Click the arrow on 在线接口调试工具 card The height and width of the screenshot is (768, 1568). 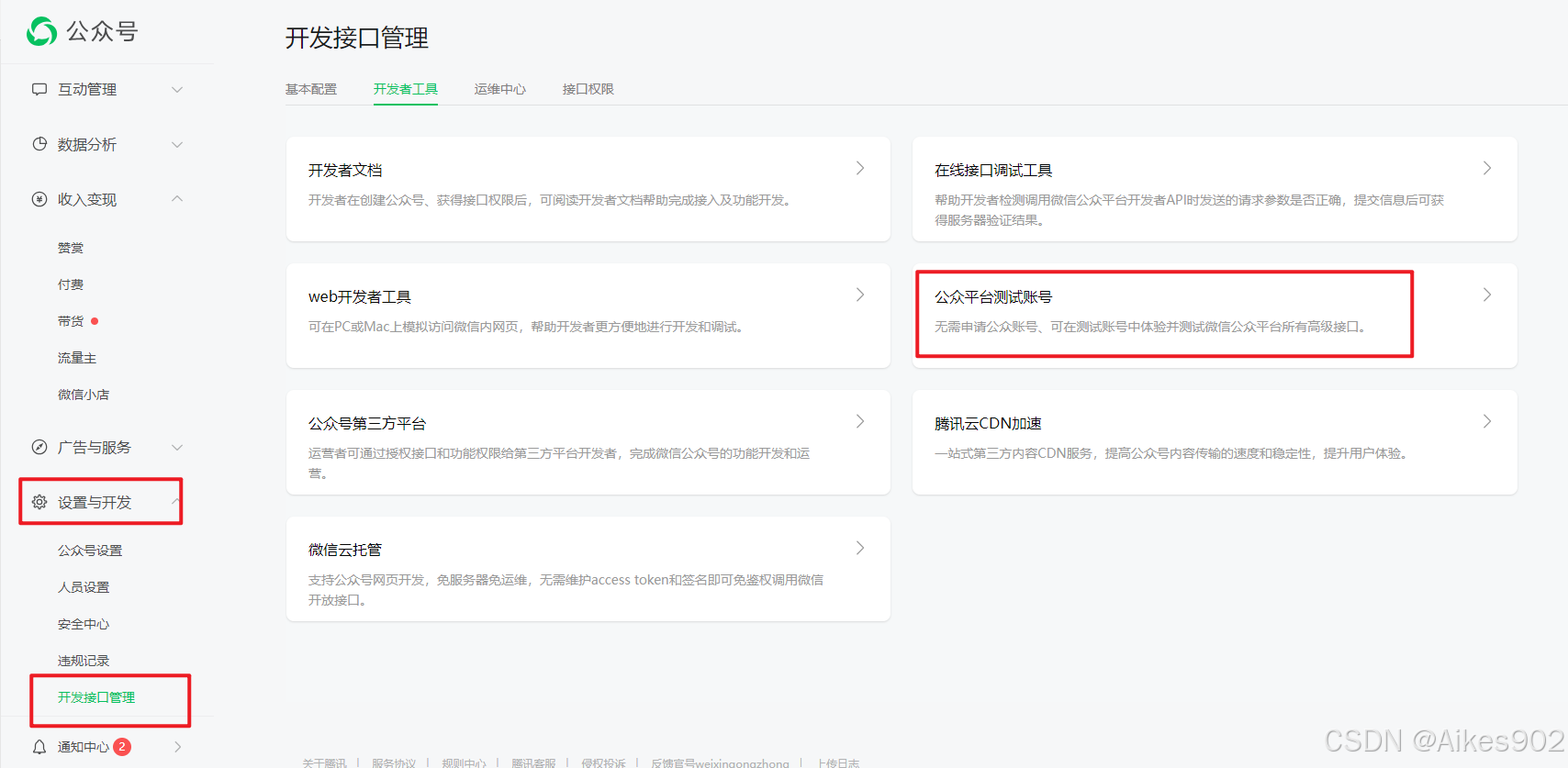tap(1487, 168)
